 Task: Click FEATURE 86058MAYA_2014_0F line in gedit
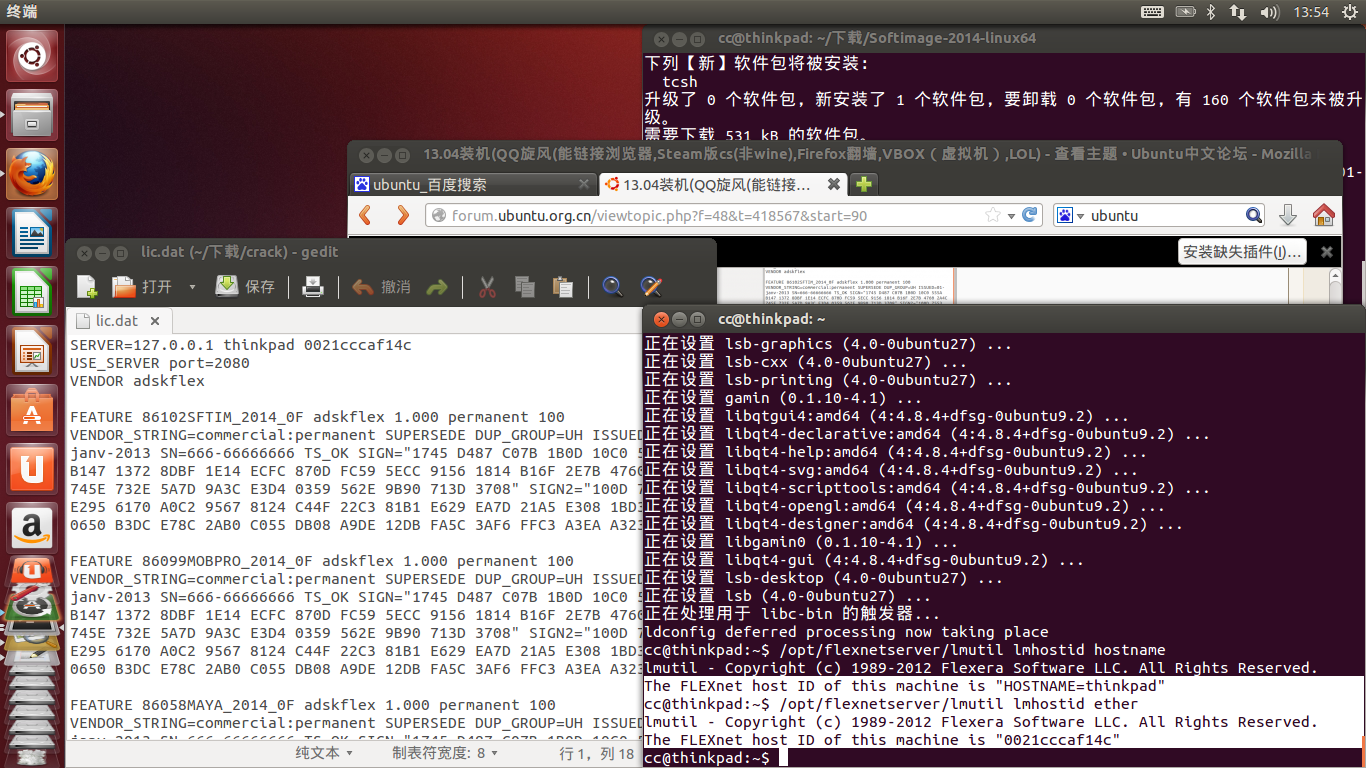click(x=312, y=705)
